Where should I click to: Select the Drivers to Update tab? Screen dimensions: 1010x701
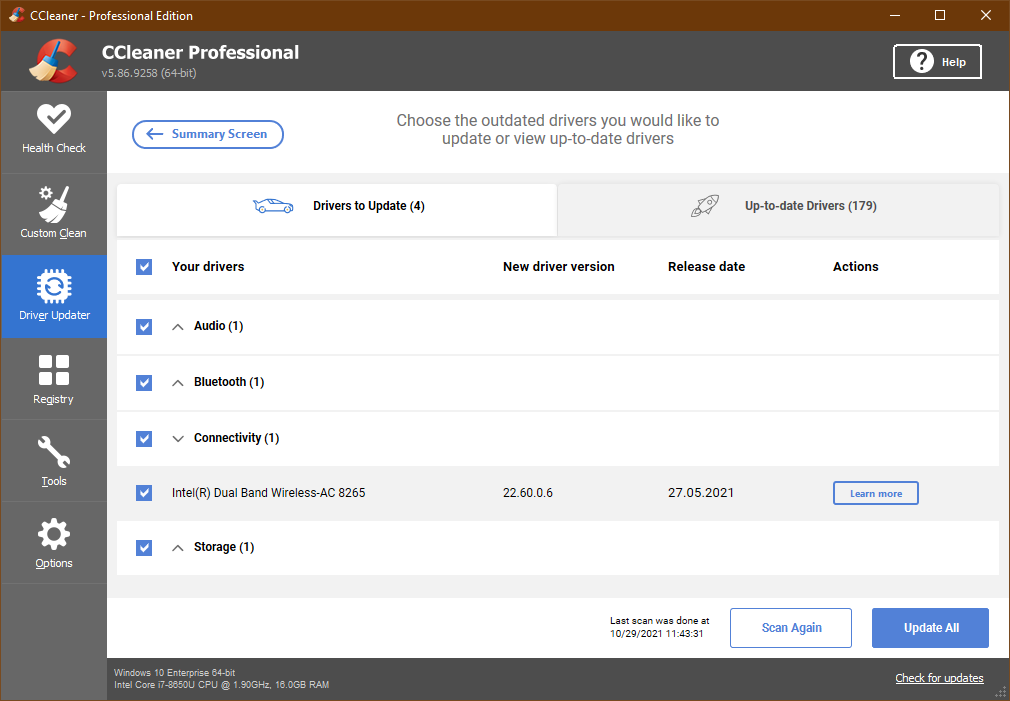pyautogui.click(x=337, y=207)
